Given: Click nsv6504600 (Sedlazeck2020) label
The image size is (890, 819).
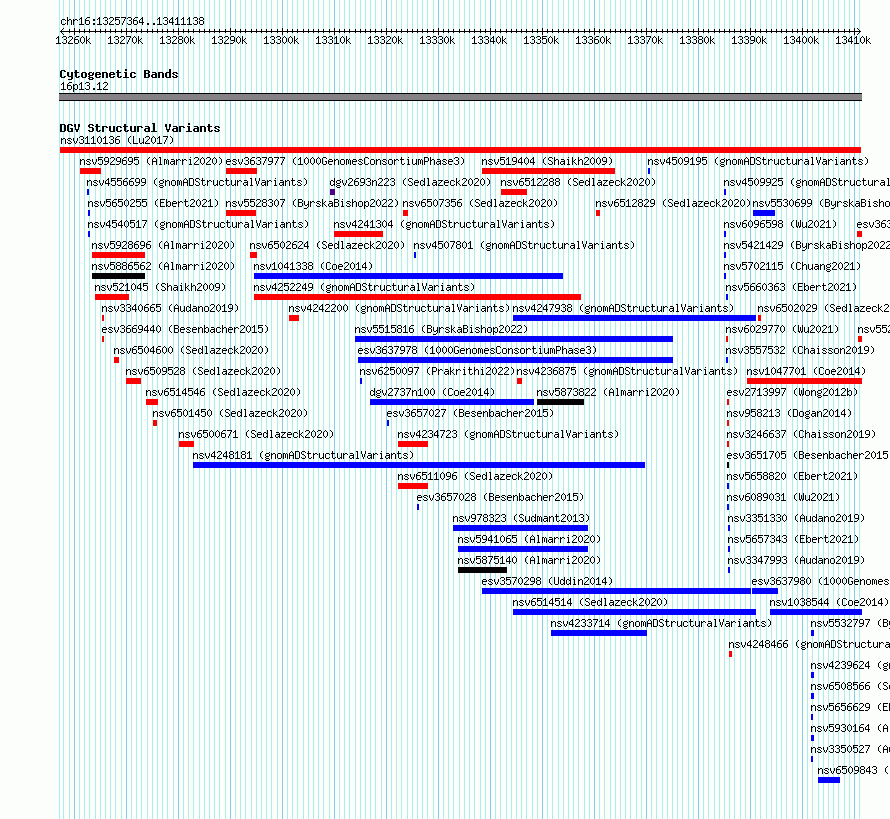Looking at the screenshot, I should click(x=191, y=350).
